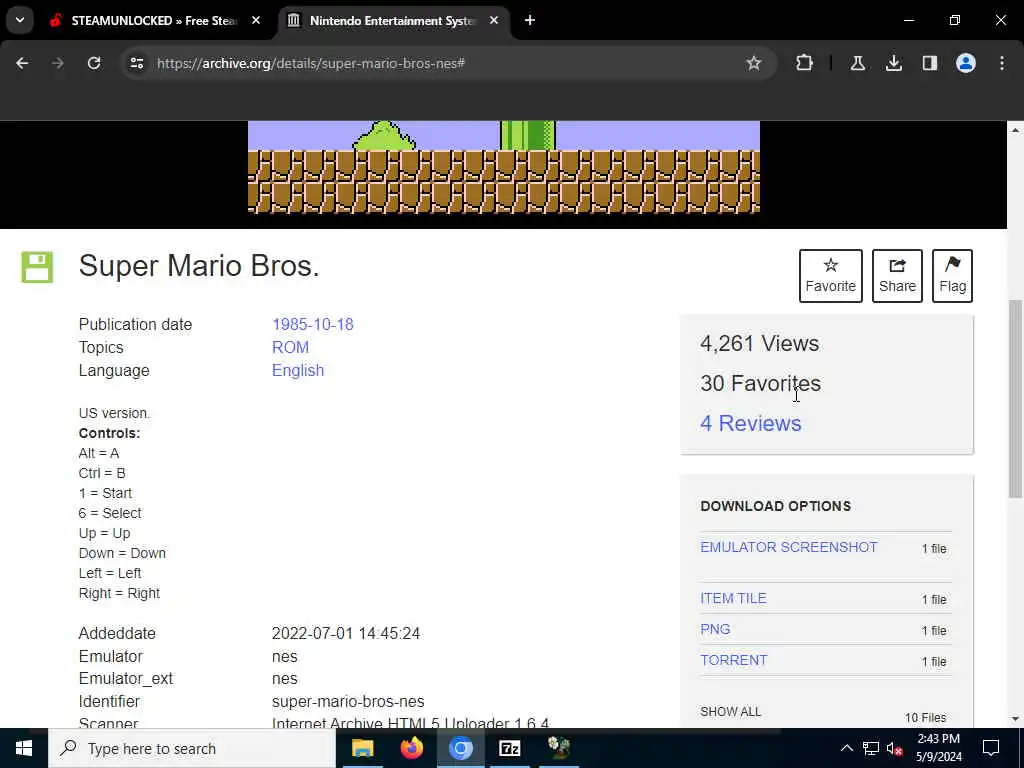The width and height of the screenshot is (1024, 768).
Task: Open the Windows Start menu
Action: [24, 748]
